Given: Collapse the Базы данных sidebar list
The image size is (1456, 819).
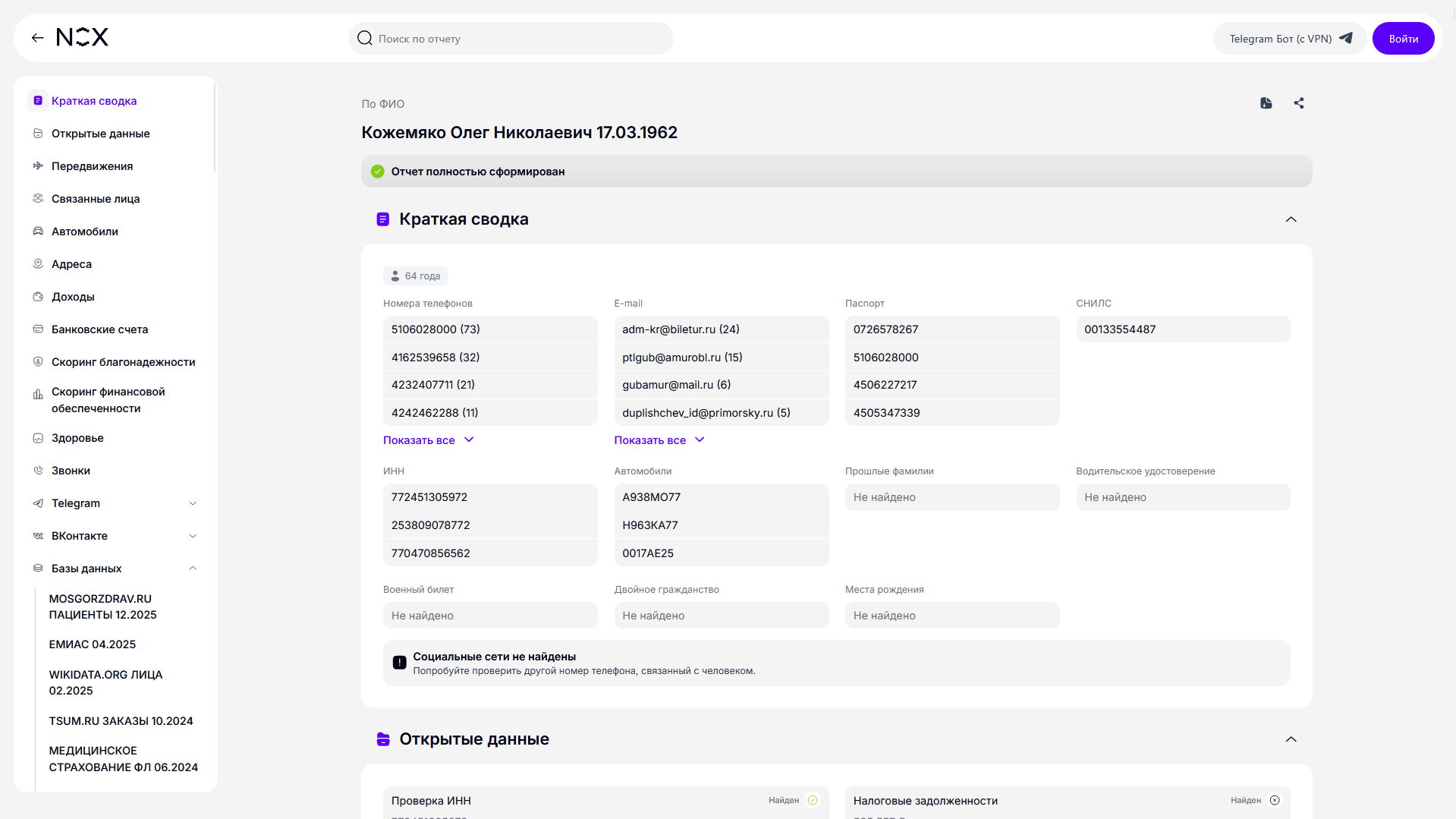Looking at the screenshot, I should click(x=193, y=569).
